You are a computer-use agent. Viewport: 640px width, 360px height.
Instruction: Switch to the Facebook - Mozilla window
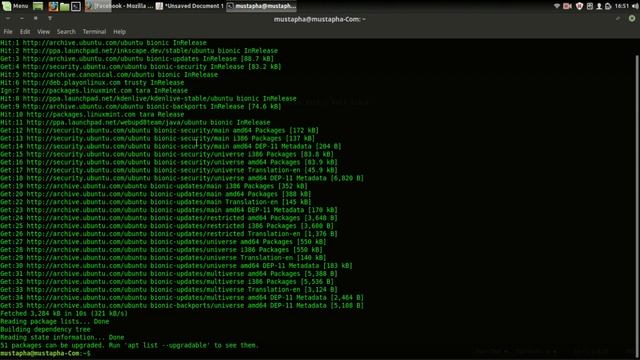point(119,6)
